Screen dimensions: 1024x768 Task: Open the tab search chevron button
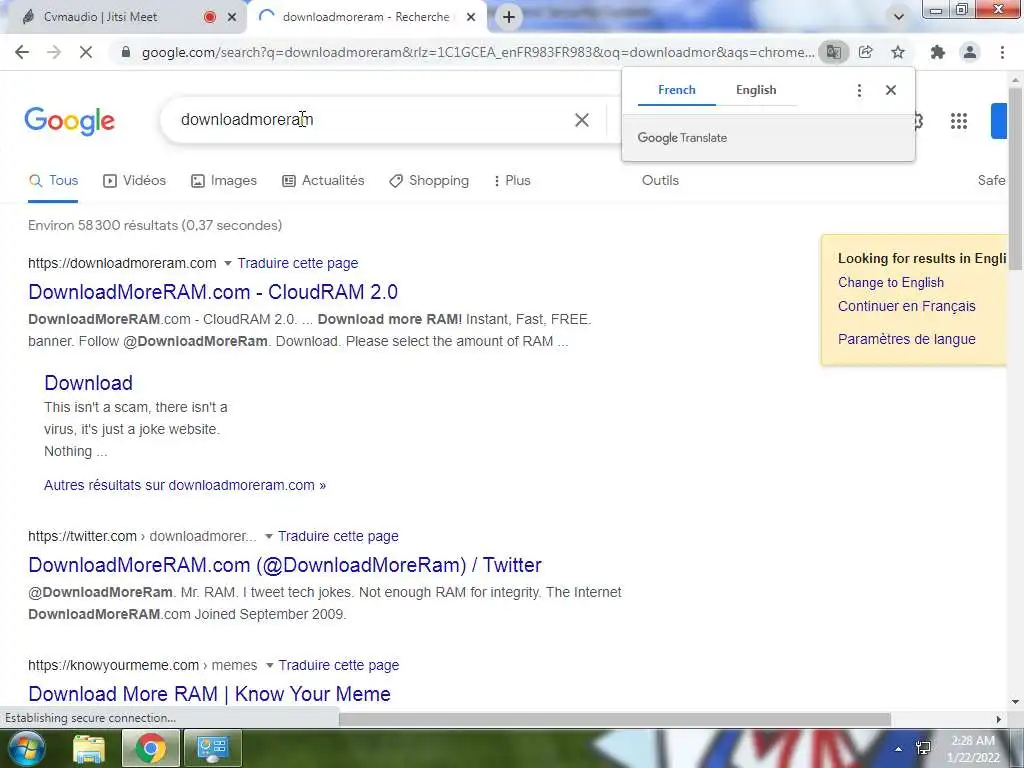tap(899, 17)
